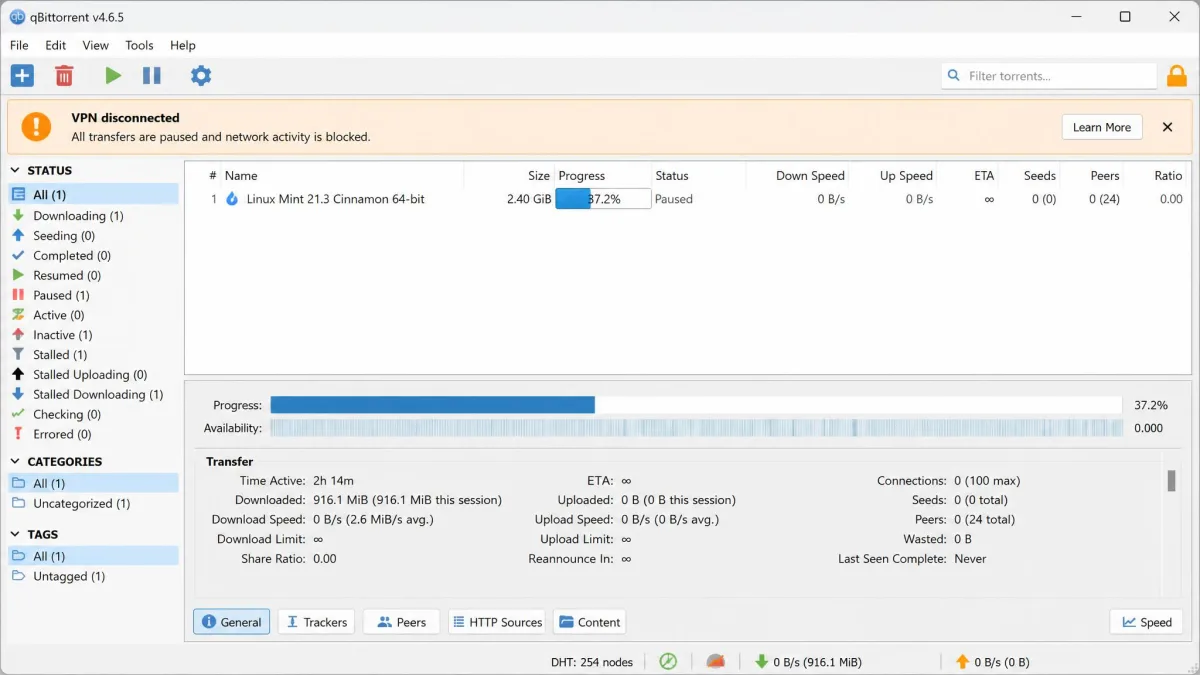Select the Uncategorized (1) category
Viewport: 1200px width, 675px height.
(94, 503)
